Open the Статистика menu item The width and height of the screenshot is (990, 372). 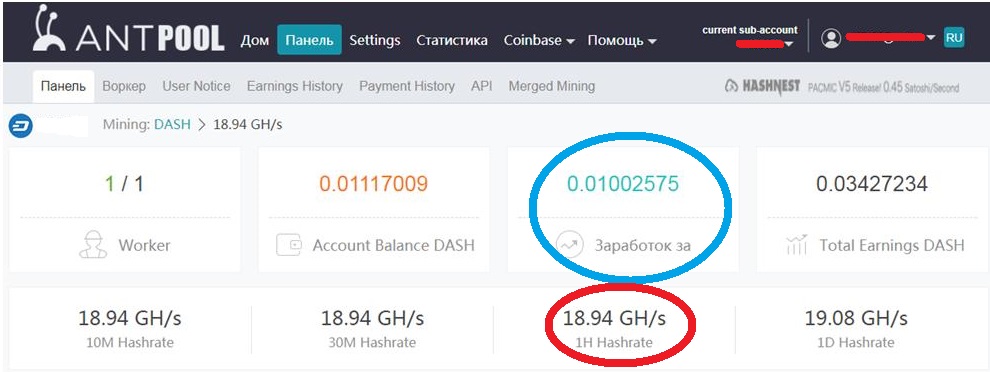[452, 40]
